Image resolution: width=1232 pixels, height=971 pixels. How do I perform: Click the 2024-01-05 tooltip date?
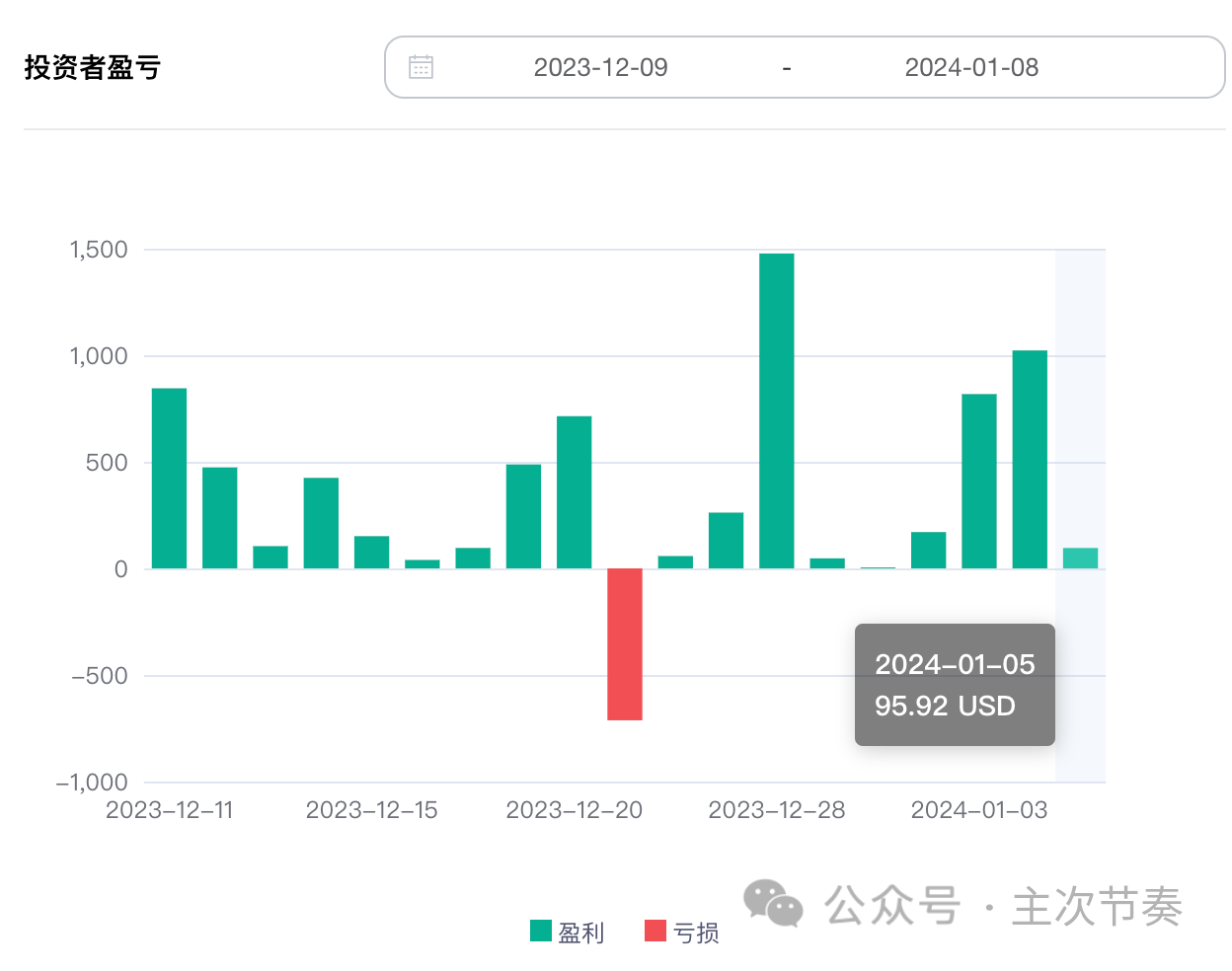[x=955, y=665]
